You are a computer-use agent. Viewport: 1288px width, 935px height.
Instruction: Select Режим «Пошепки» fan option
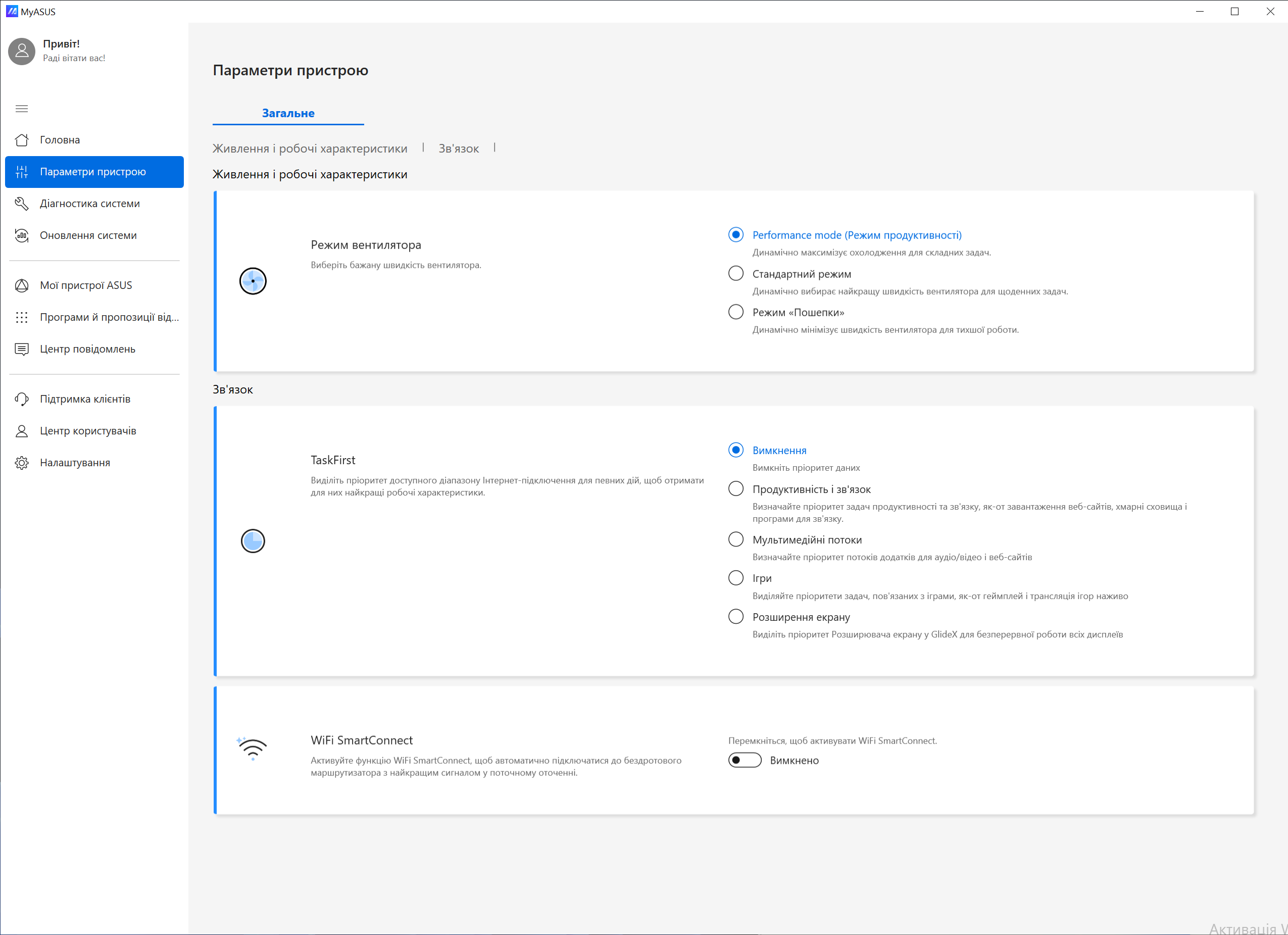(x=735, y=312)
